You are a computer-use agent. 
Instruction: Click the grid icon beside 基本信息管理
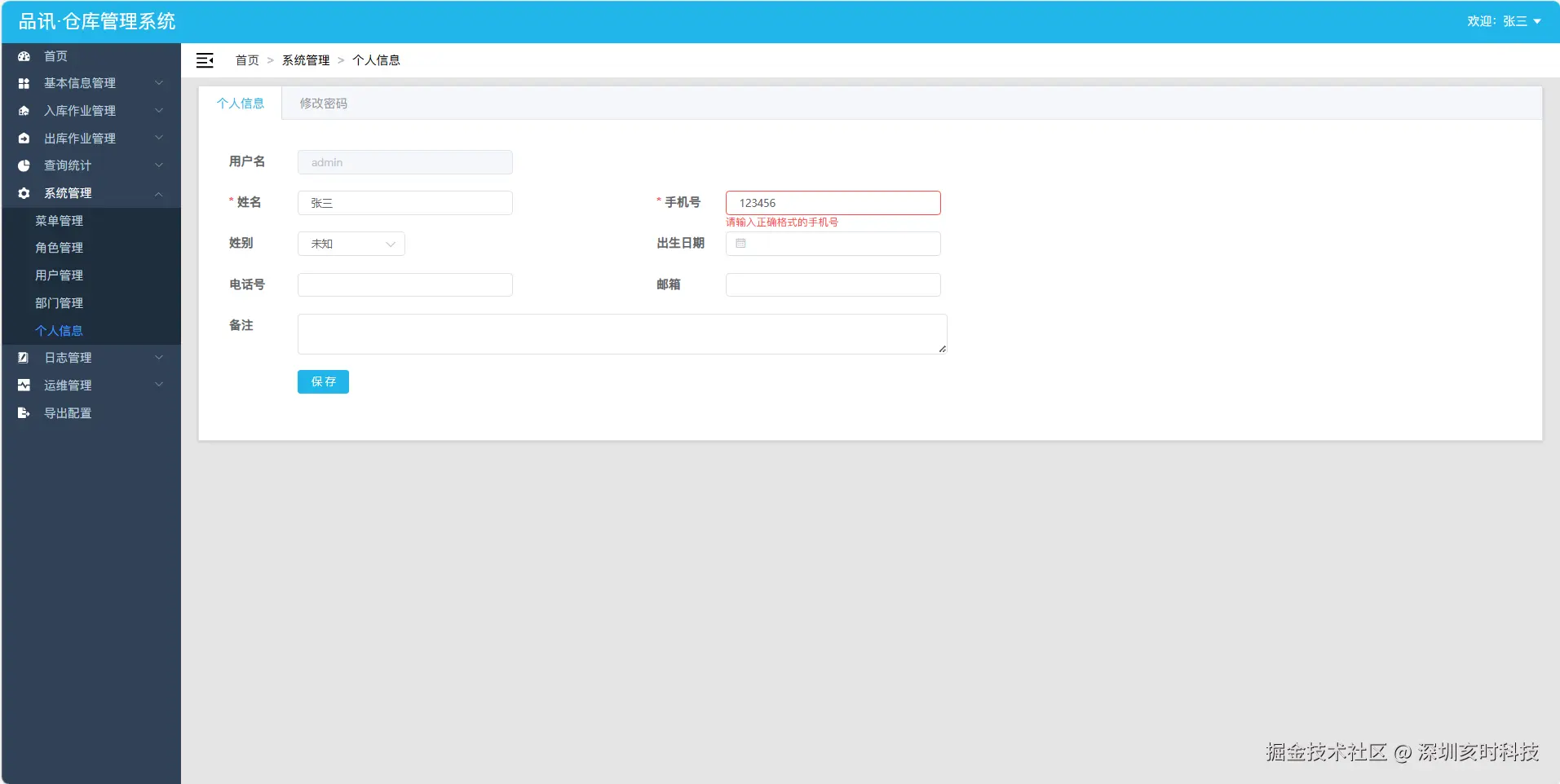(x=24, y=83)
